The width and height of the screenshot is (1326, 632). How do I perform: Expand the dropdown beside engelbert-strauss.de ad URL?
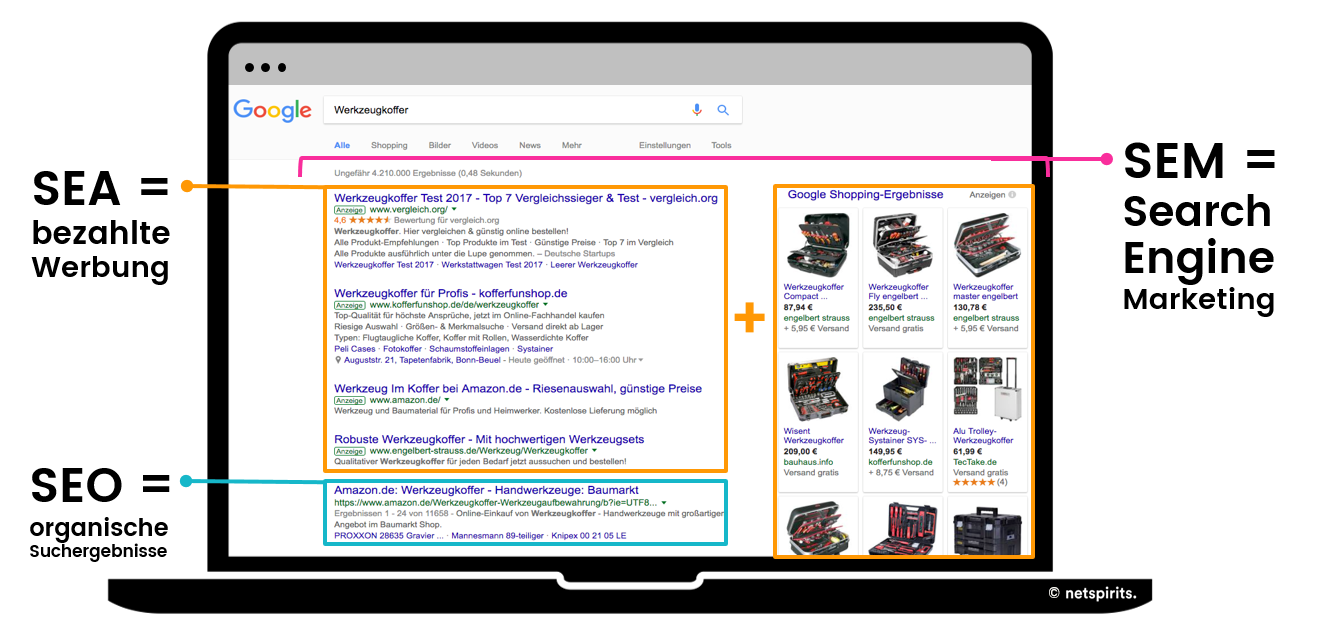pos(594,451)
